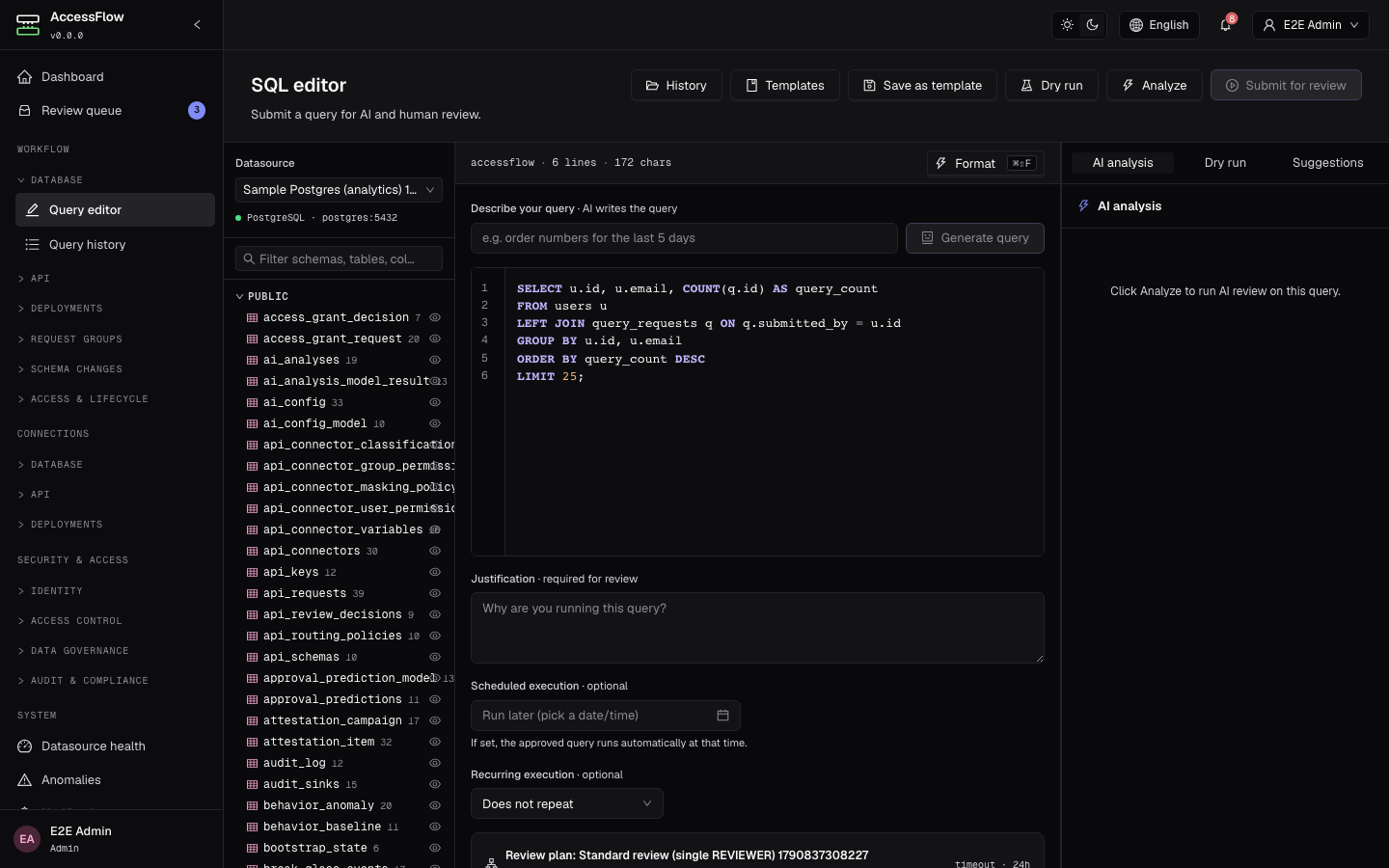Viewport: 1389px width, 868px height.
Task: Open Query history in sidebar
Action: pos(115,245)
